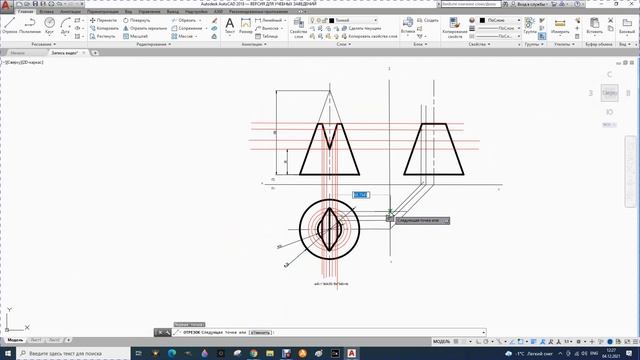The width and height of the screenshot is (640, 360).
Task: Click Копирование свойств (Match Properties)
Action: point(455,27)
